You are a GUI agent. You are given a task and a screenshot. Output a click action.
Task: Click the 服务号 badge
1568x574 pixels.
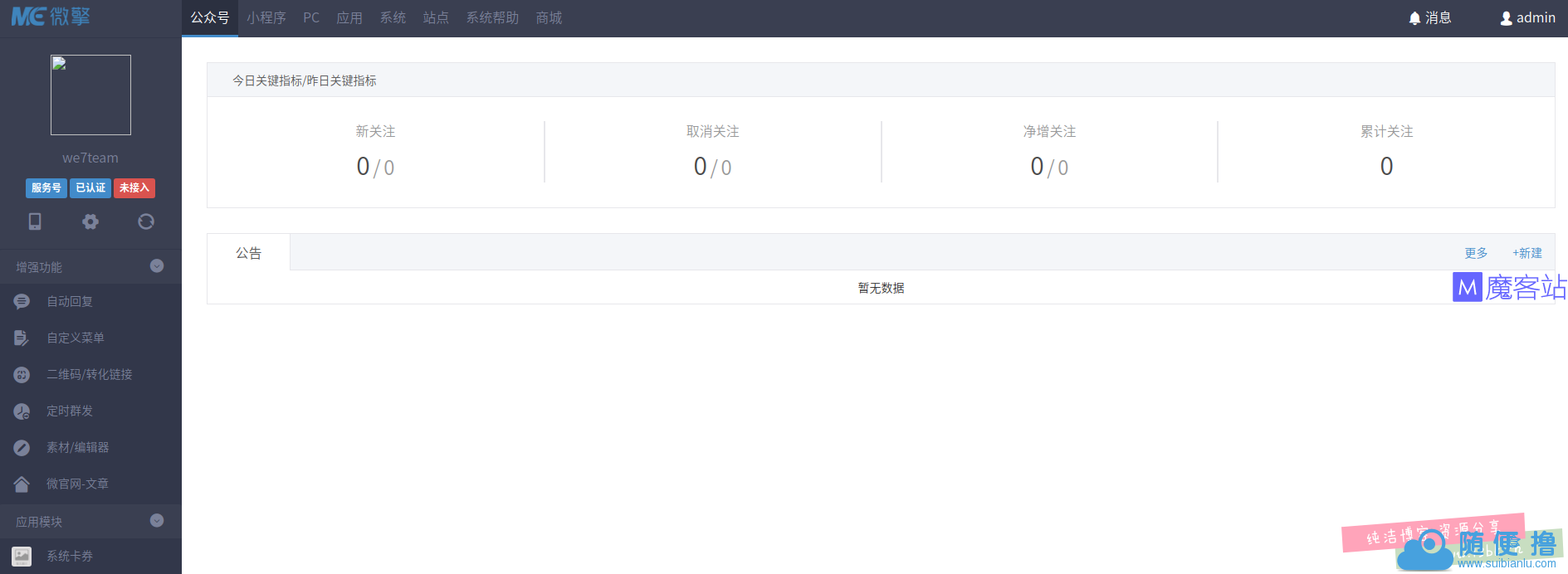coord(46,188)
